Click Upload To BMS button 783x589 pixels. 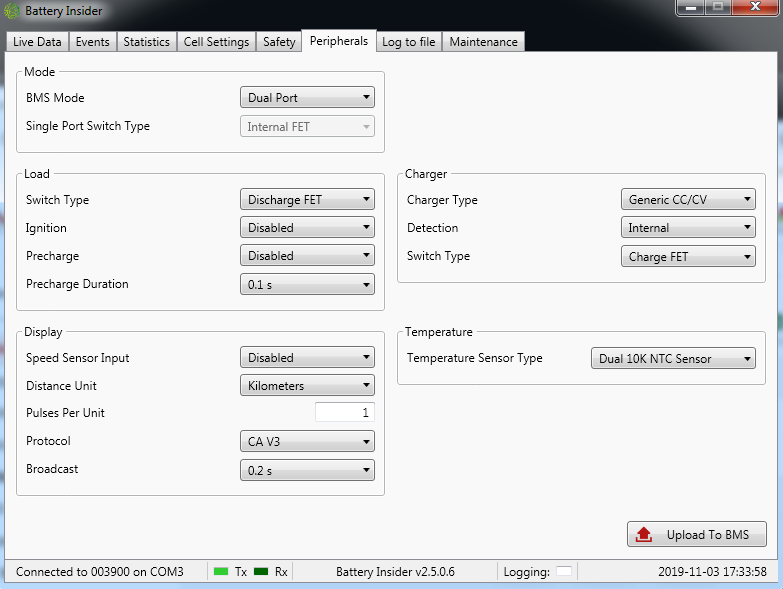click(696, 535)
